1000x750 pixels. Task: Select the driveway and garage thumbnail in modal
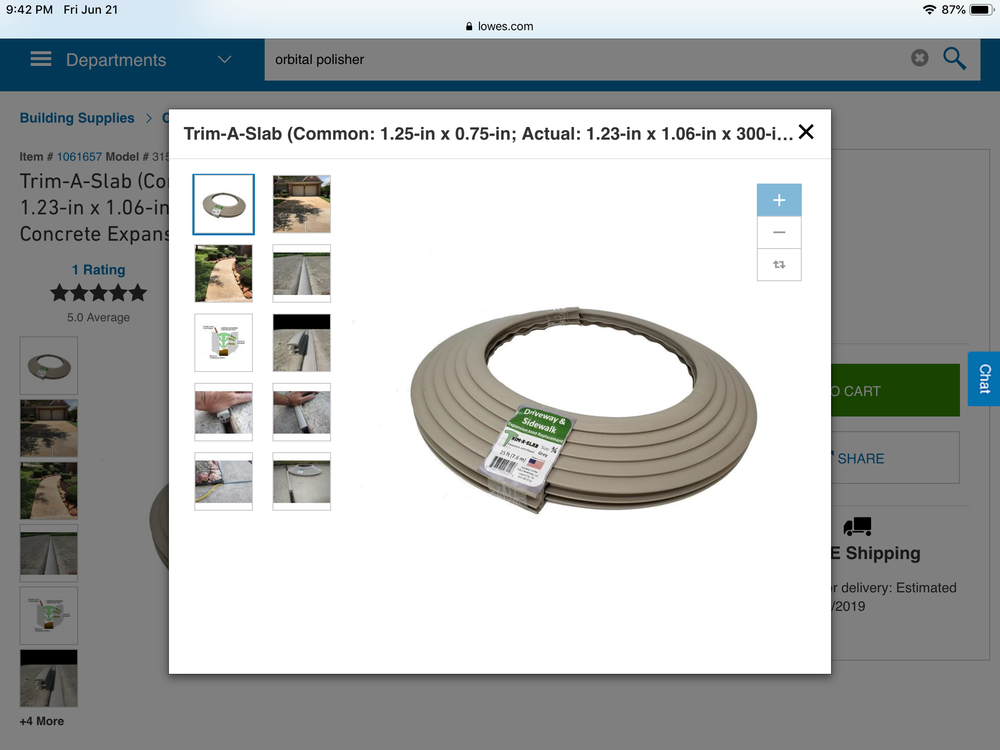[x=302, y=204]
